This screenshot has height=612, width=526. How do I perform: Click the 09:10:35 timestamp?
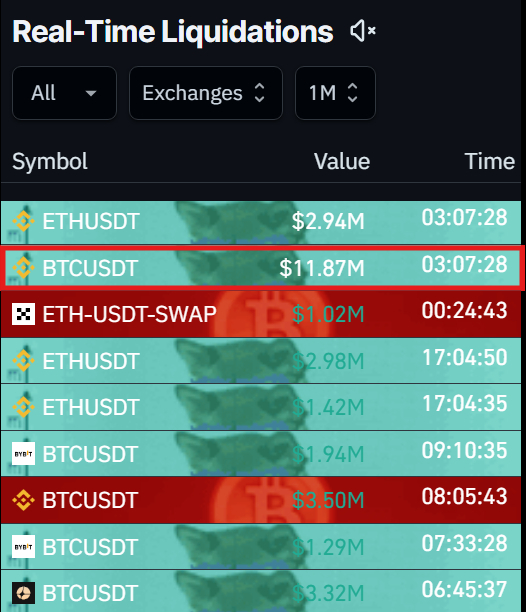click(464, 450)
